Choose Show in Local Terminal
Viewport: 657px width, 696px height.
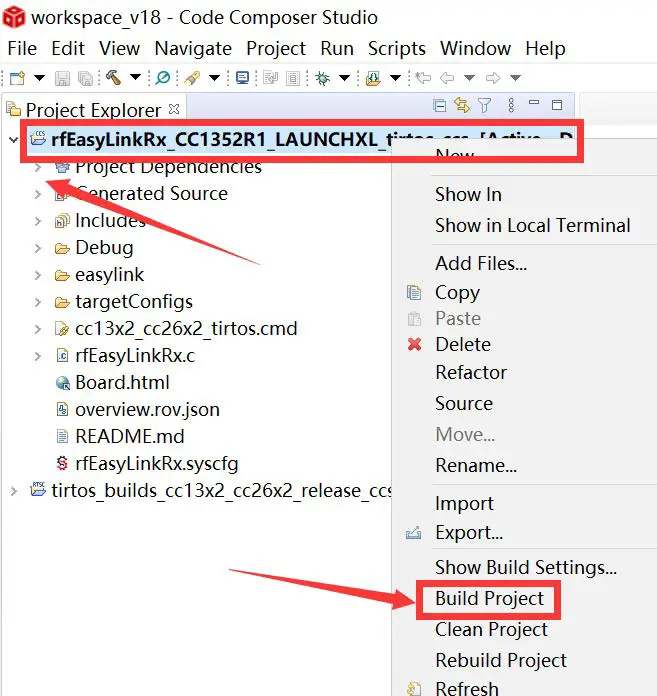tap(533, 225)
